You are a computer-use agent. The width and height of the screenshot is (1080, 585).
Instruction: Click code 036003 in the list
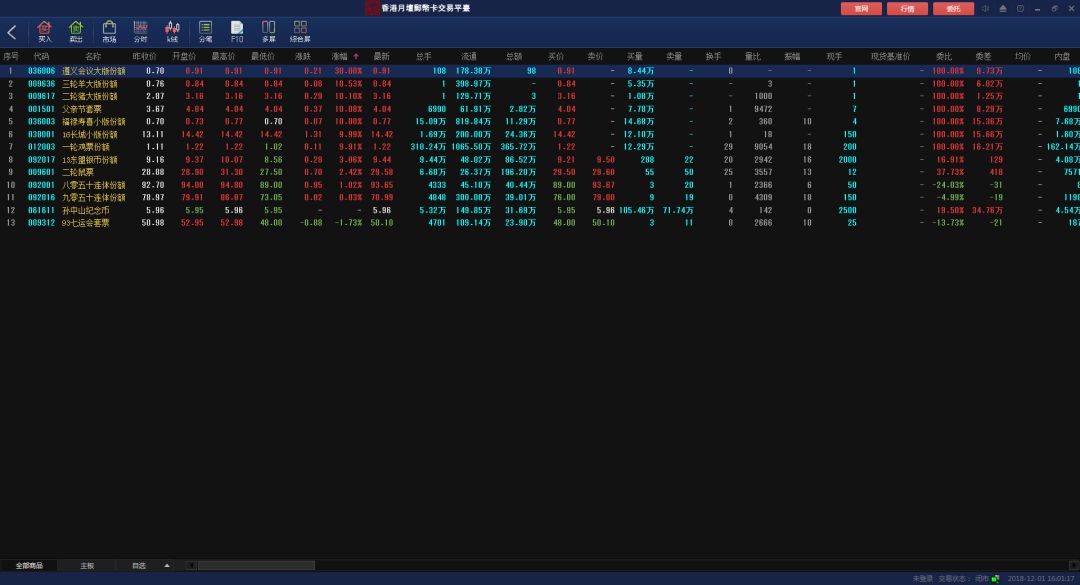tap(41, 122)
